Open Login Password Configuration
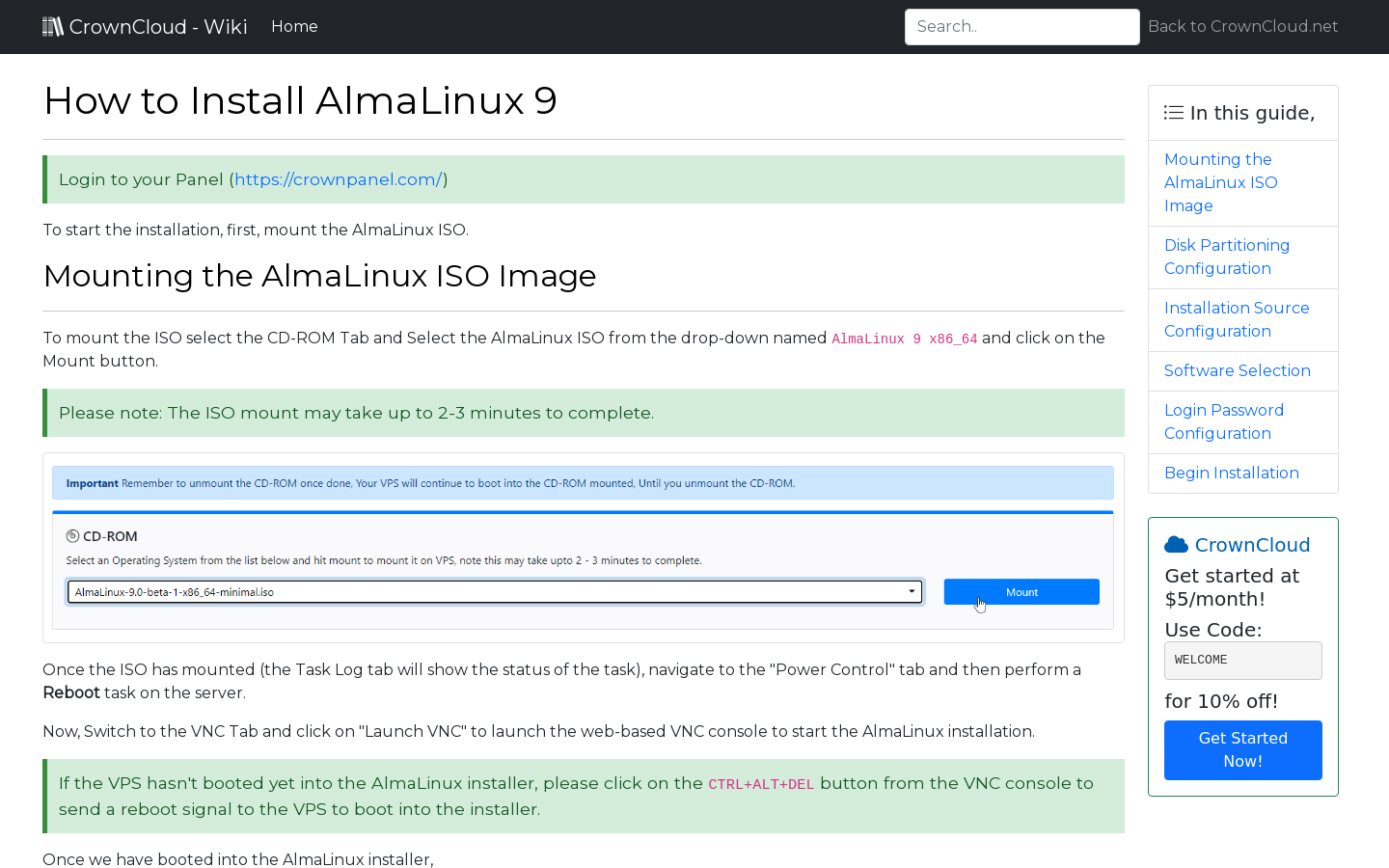The image size is (1389, 868). point(1223,421)
